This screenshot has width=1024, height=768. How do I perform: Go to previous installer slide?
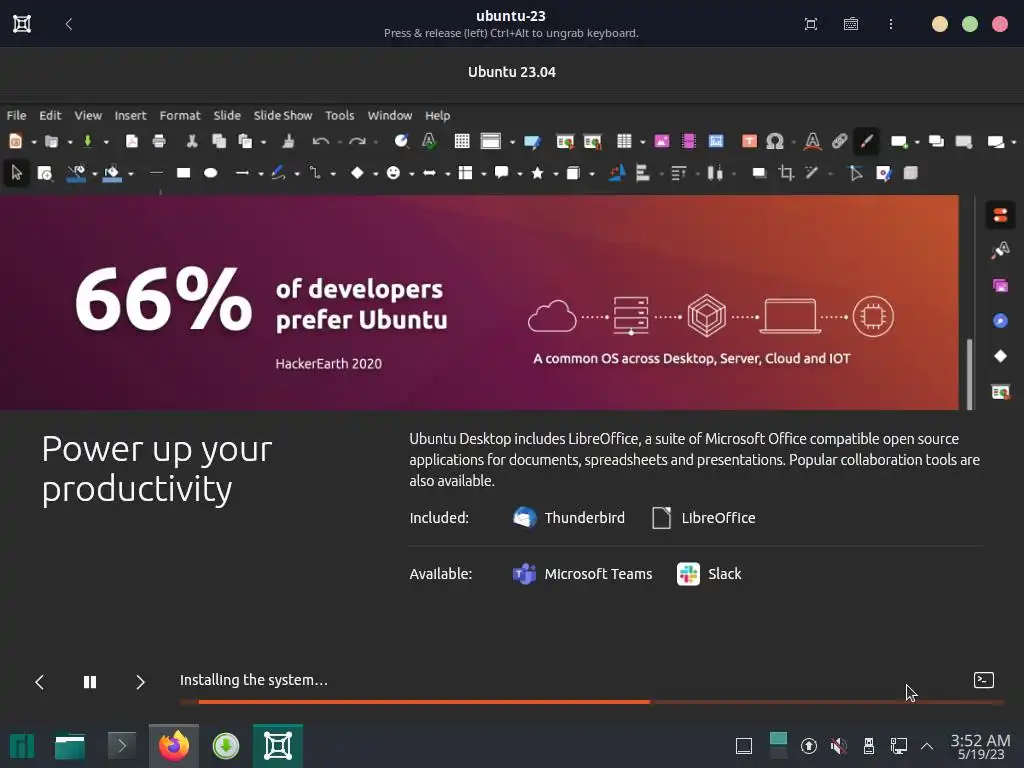tap(39, 682)
